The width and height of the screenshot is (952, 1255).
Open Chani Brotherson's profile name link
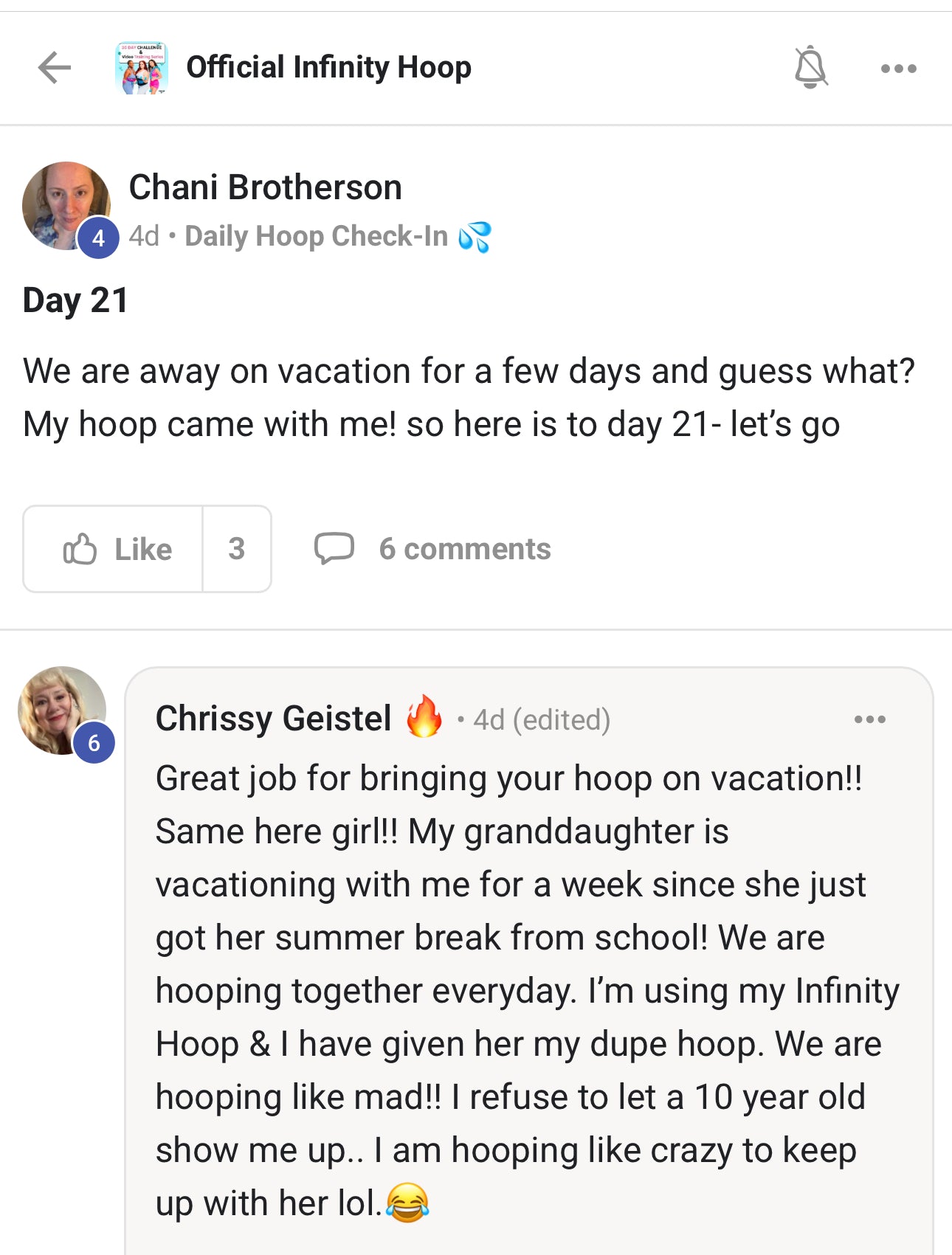(265, 187)
